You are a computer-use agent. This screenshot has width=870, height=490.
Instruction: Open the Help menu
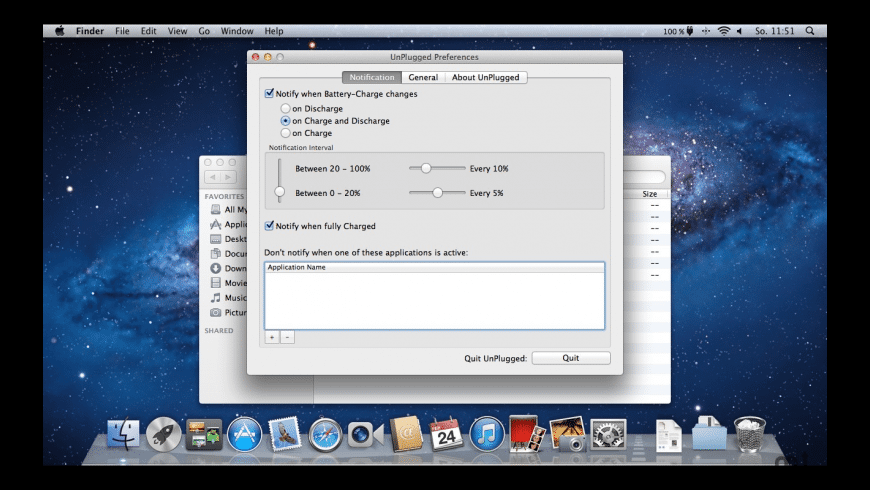pyautogui.click(x=274, y=31)
